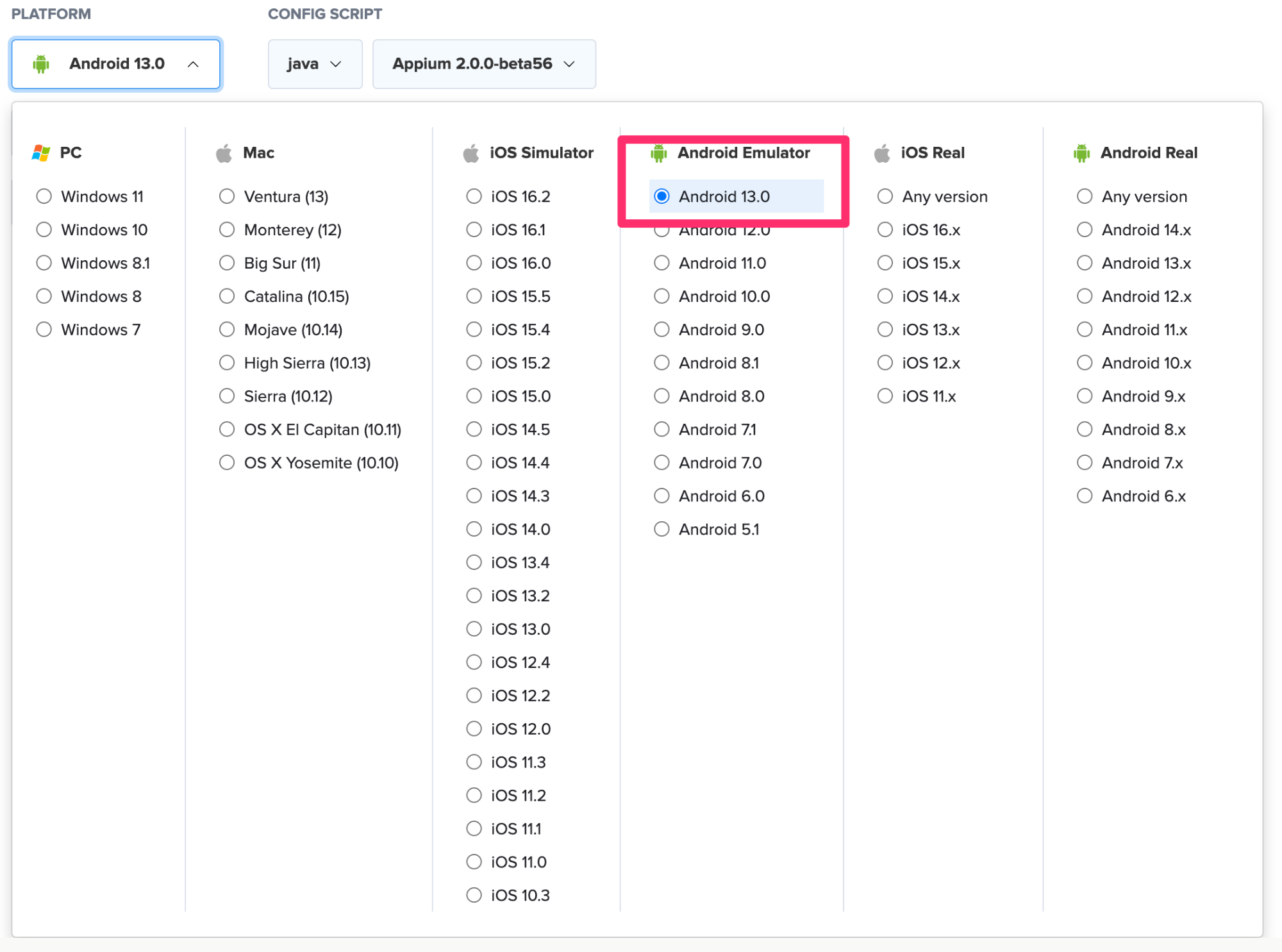Image resolution: width=1282 pixels, height=952 pixels.
Task: Choose Android 11.0 emulator
Action: point(710,263)
